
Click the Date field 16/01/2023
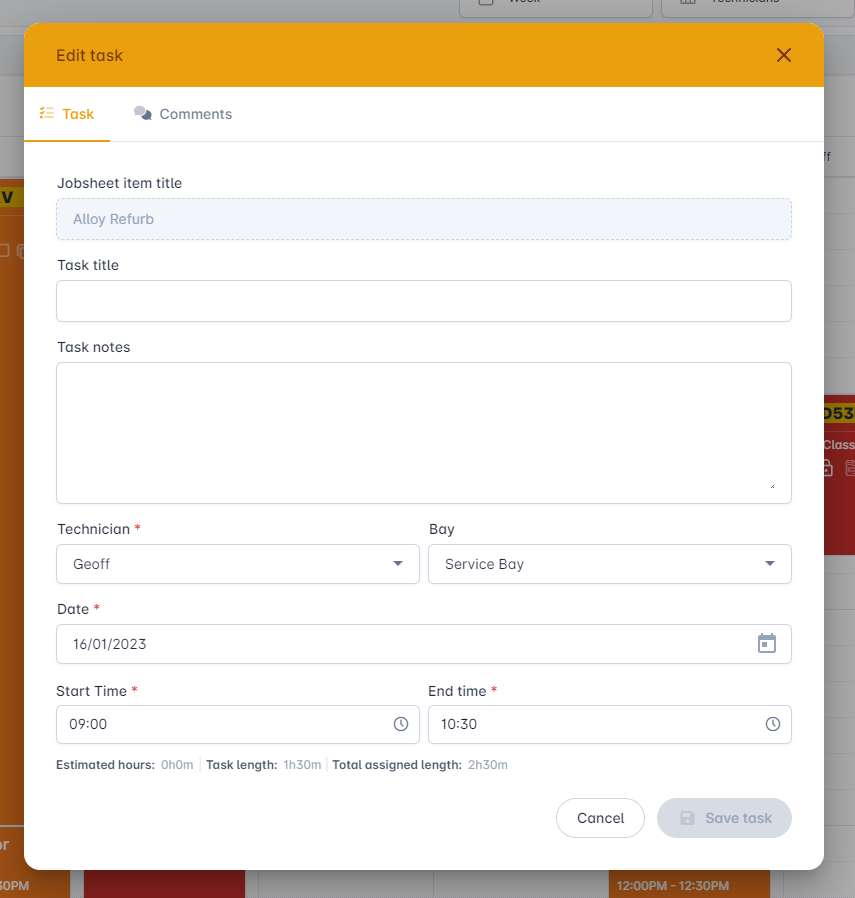[424, 644]
